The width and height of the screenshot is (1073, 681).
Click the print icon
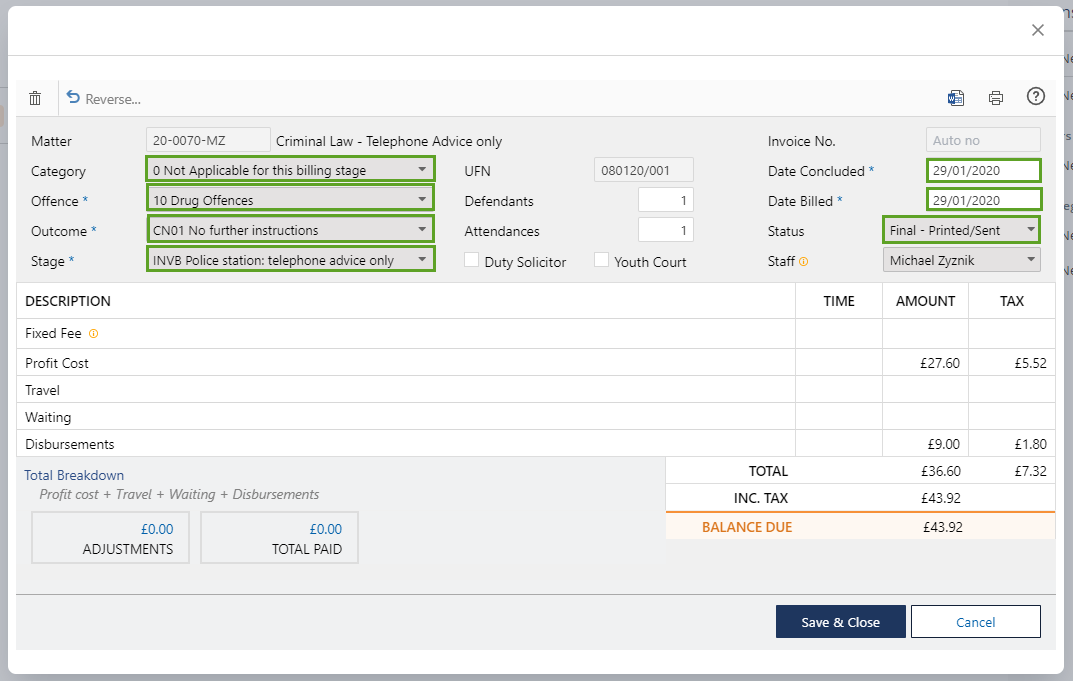(x=996, y=98)
